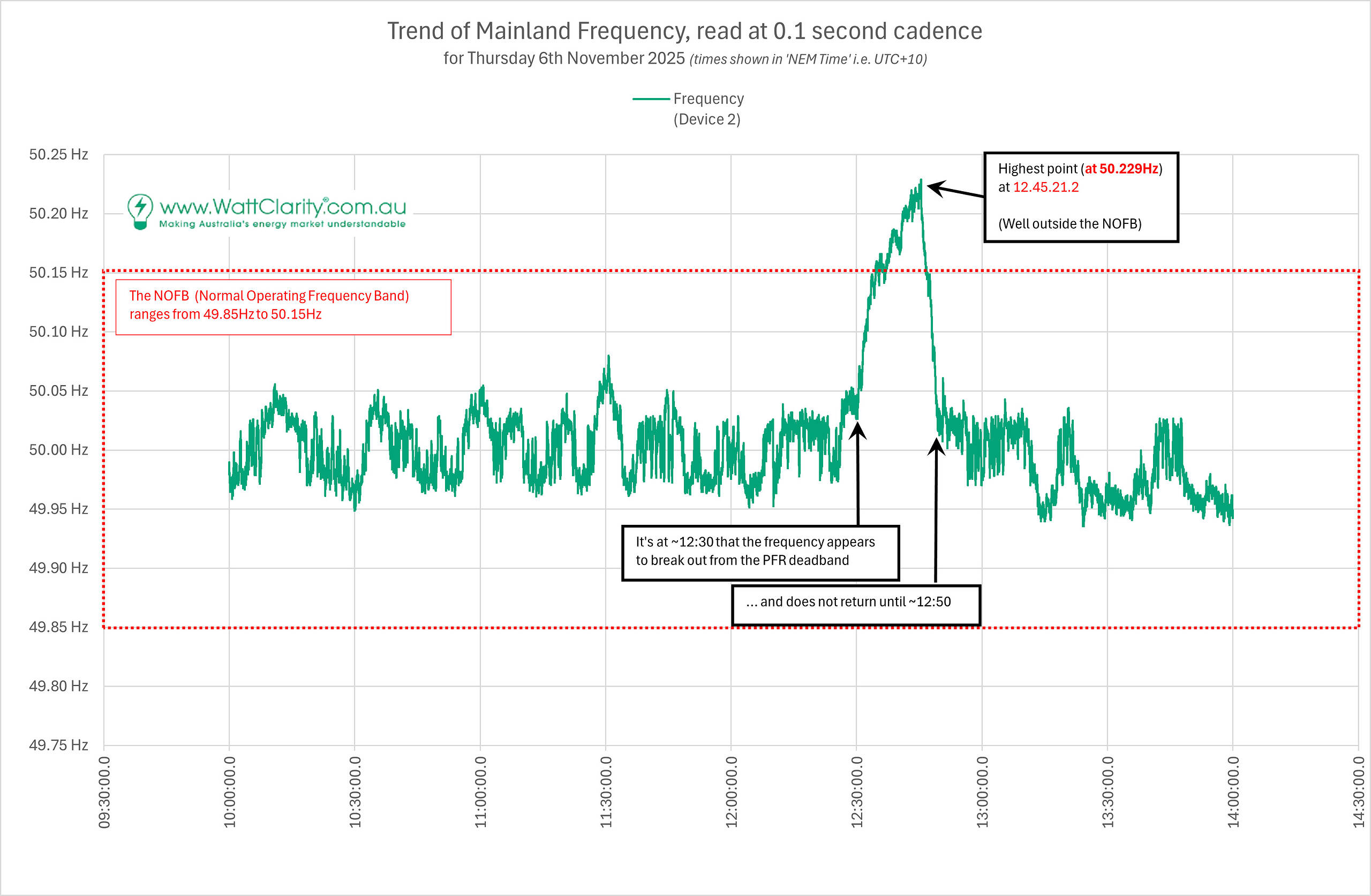
Task: Click the 14:00:00.0 x-axis time label
Action: point(1232,792)
